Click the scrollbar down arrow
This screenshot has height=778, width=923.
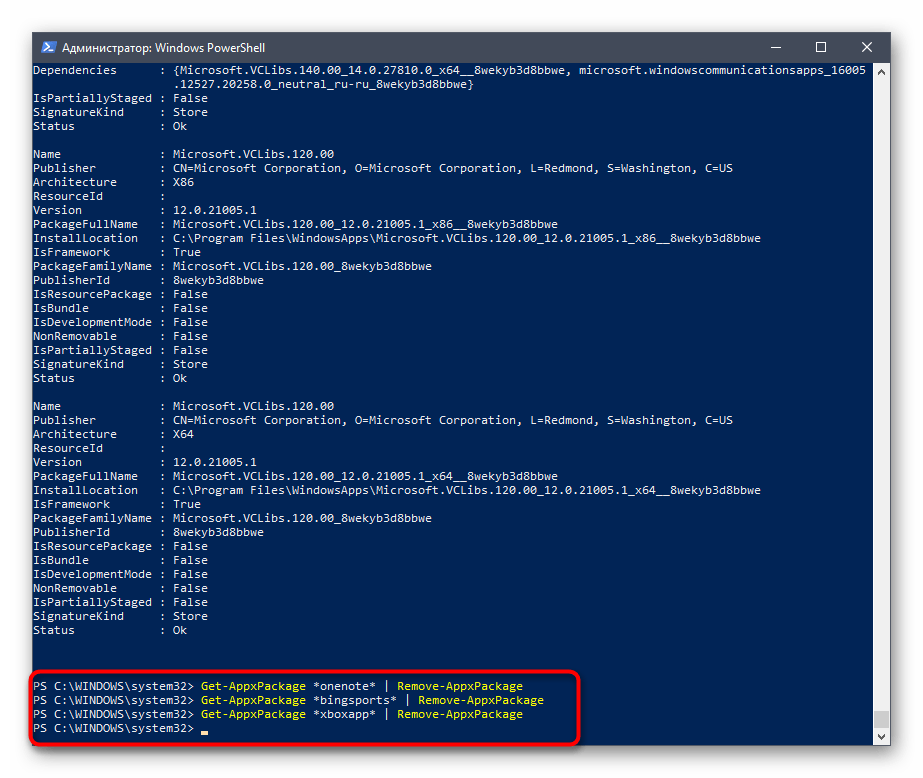click(x=881, y=737)
